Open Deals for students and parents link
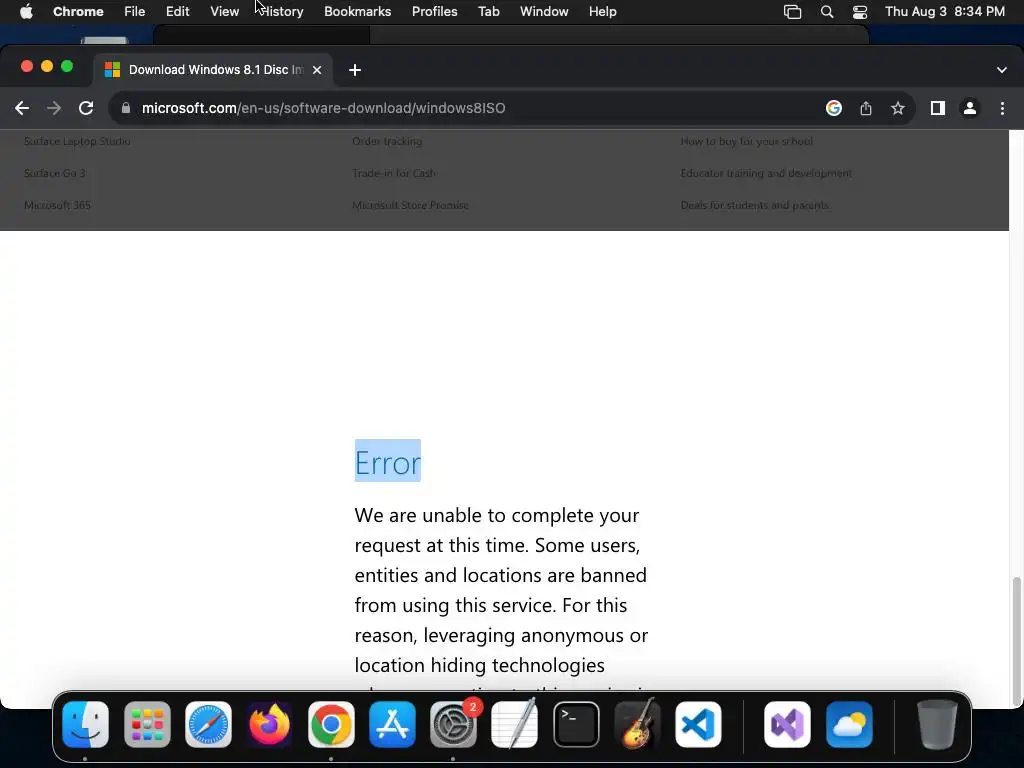The width and height of the screenshot is (1024, 768). point(755,205)
